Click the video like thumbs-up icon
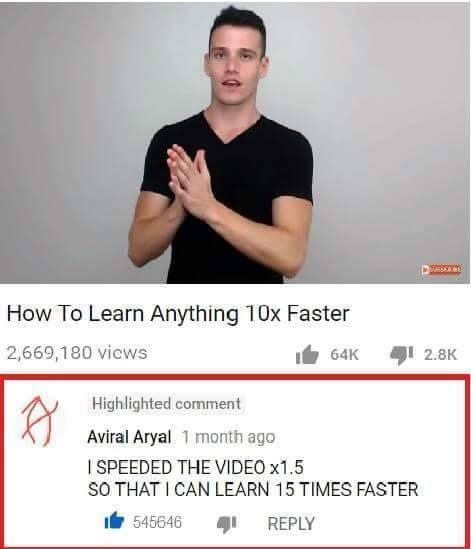The height and width of the screenshot is (549, 471). pyautogui.click(x=307, y=355)
